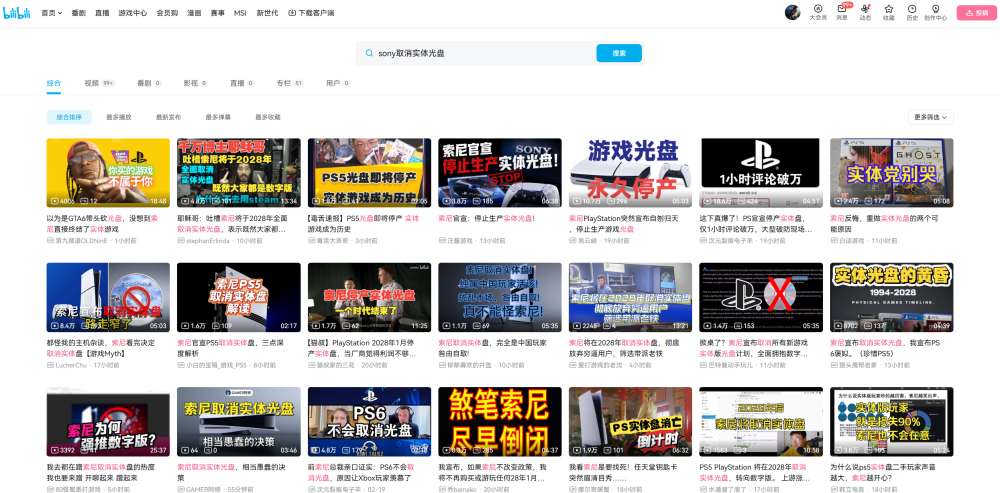Open 新世代 in top navigation
The height and width of the screenshot is (493, 1000).
click(x=267, y=13)
